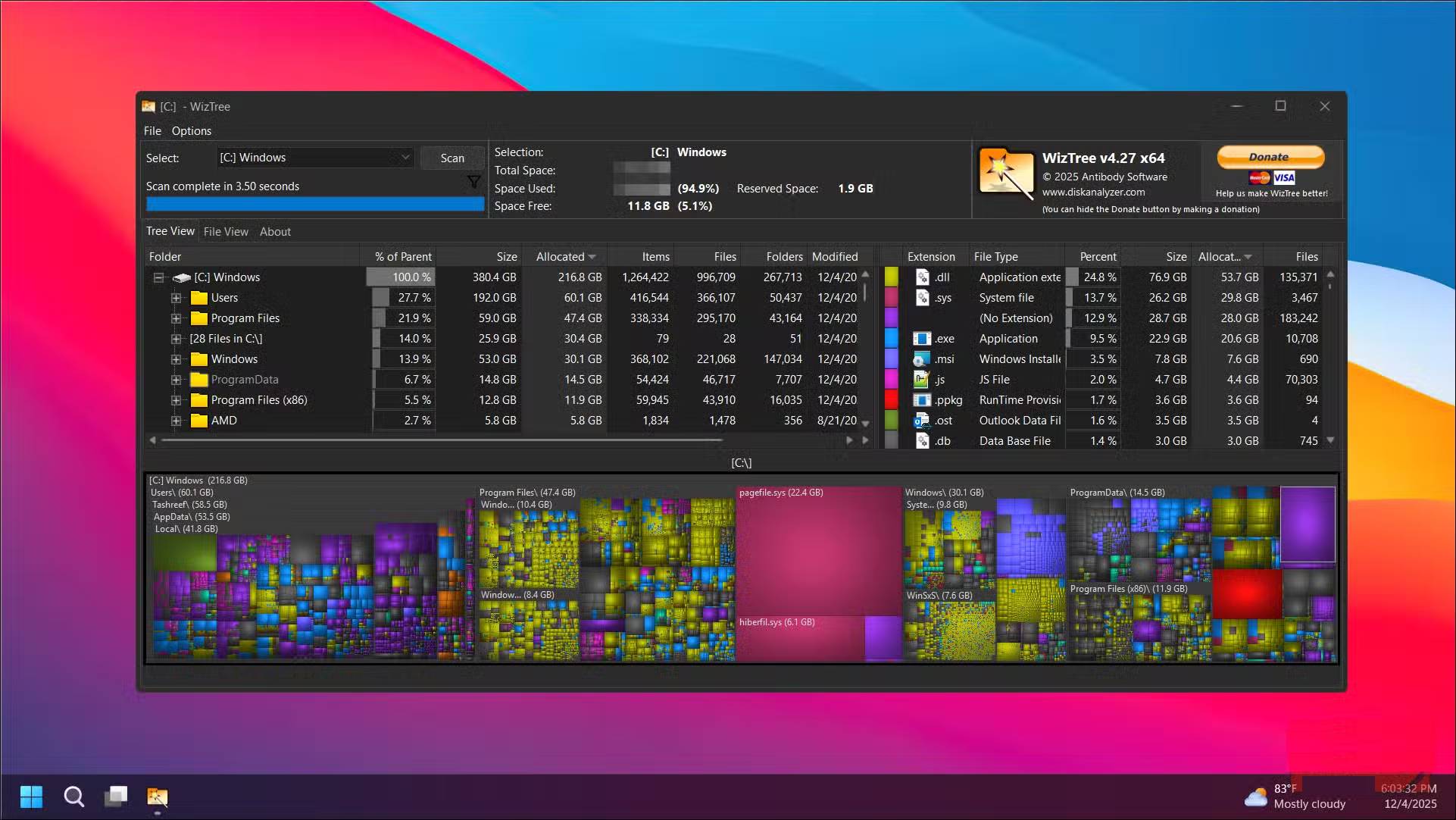
Task: Switch to the File View tab
Action: (x=225, y=231)
